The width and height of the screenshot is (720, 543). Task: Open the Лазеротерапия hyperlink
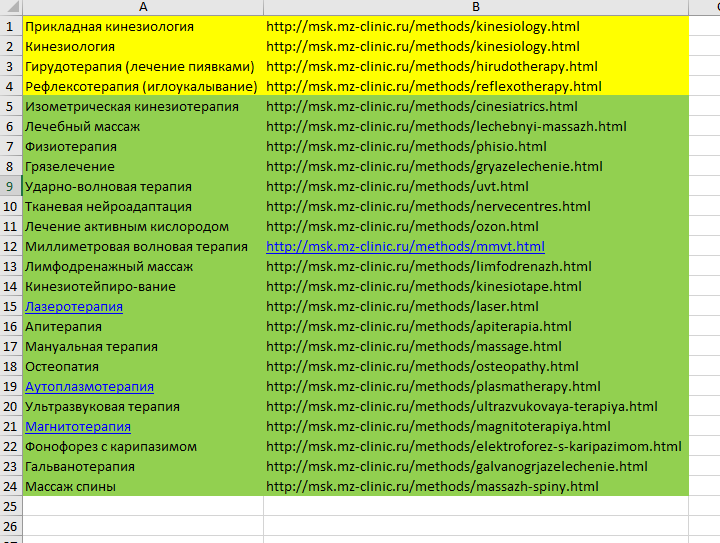click(x=74, y=307)
